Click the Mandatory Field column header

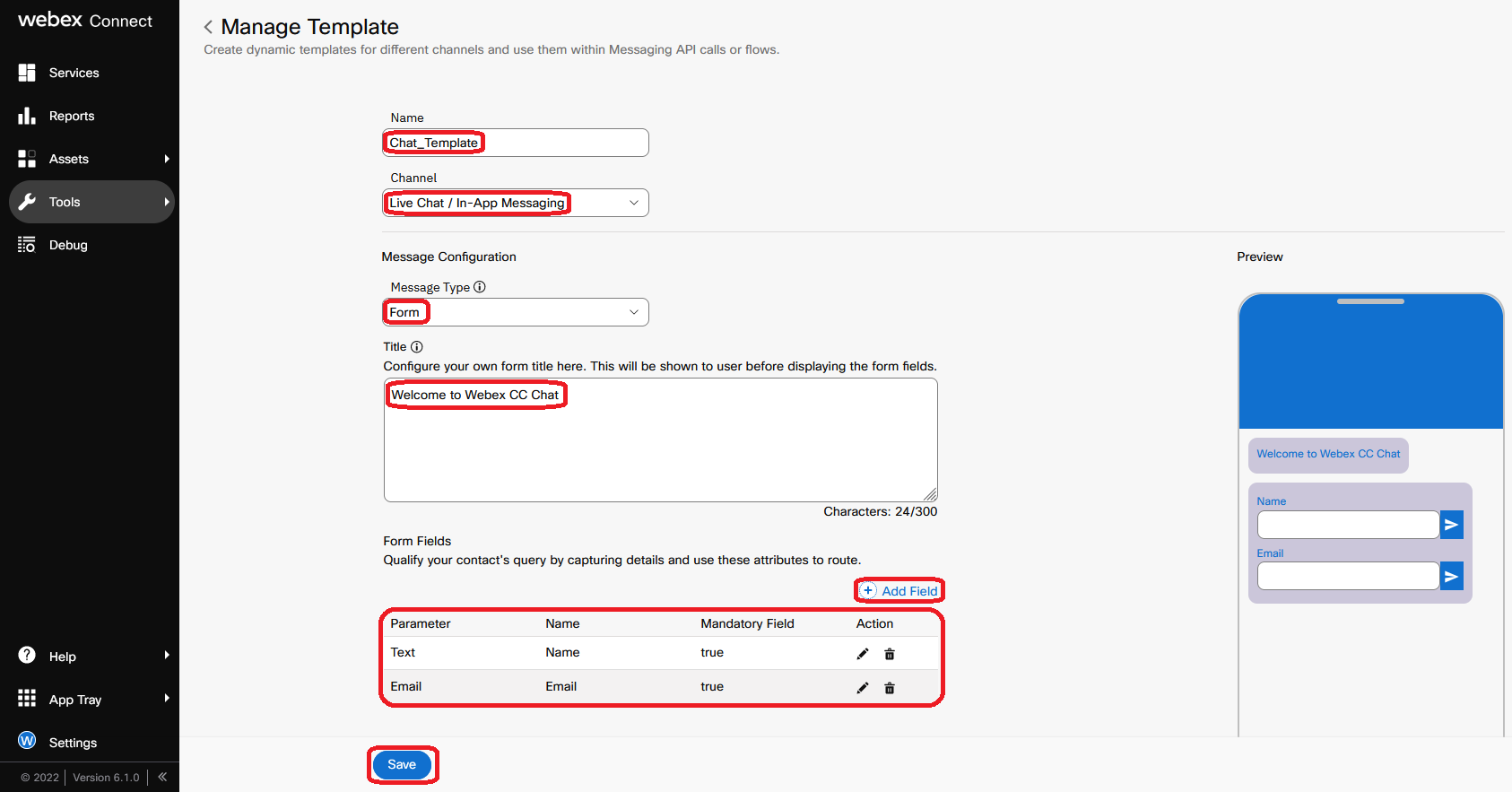tap(747, 623)
